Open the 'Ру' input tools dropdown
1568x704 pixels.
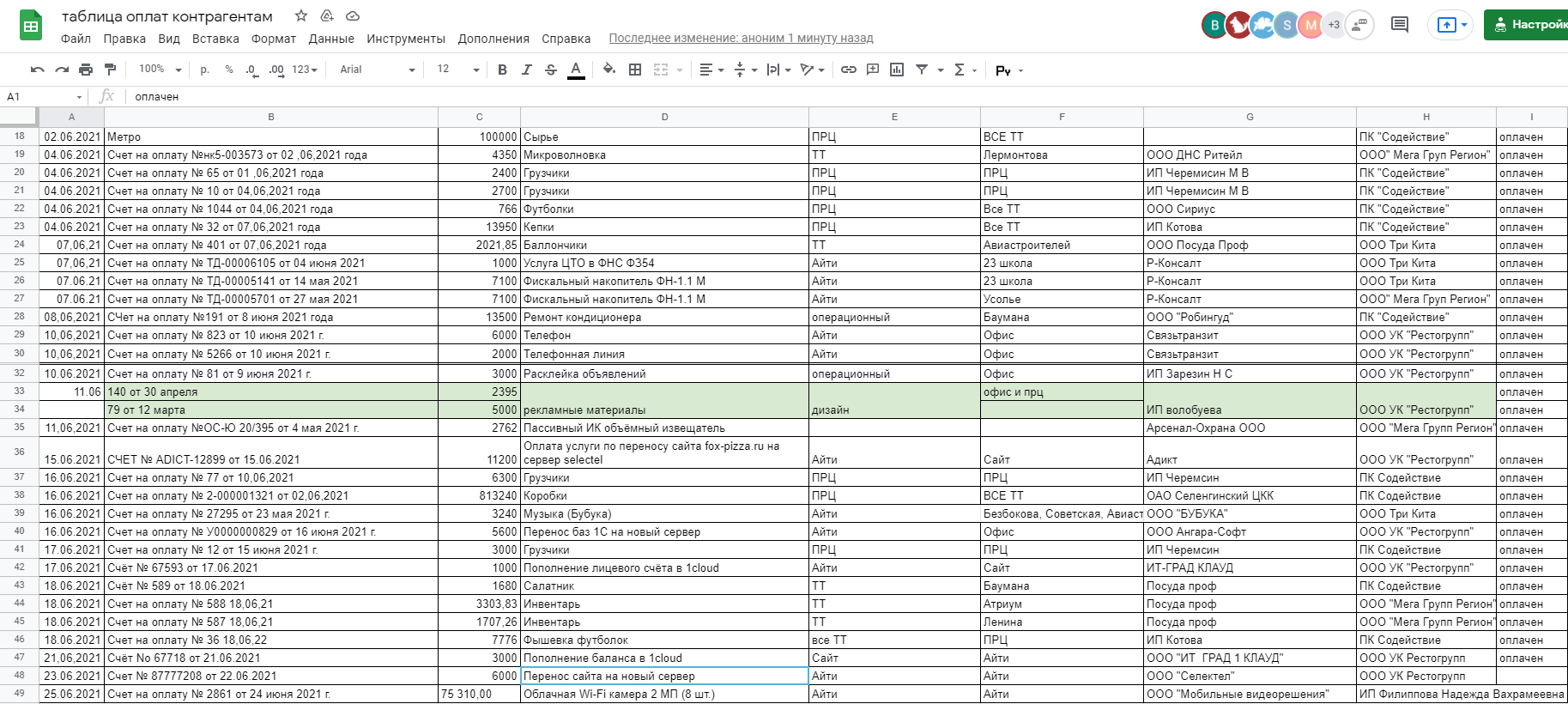click(1009, 70)
